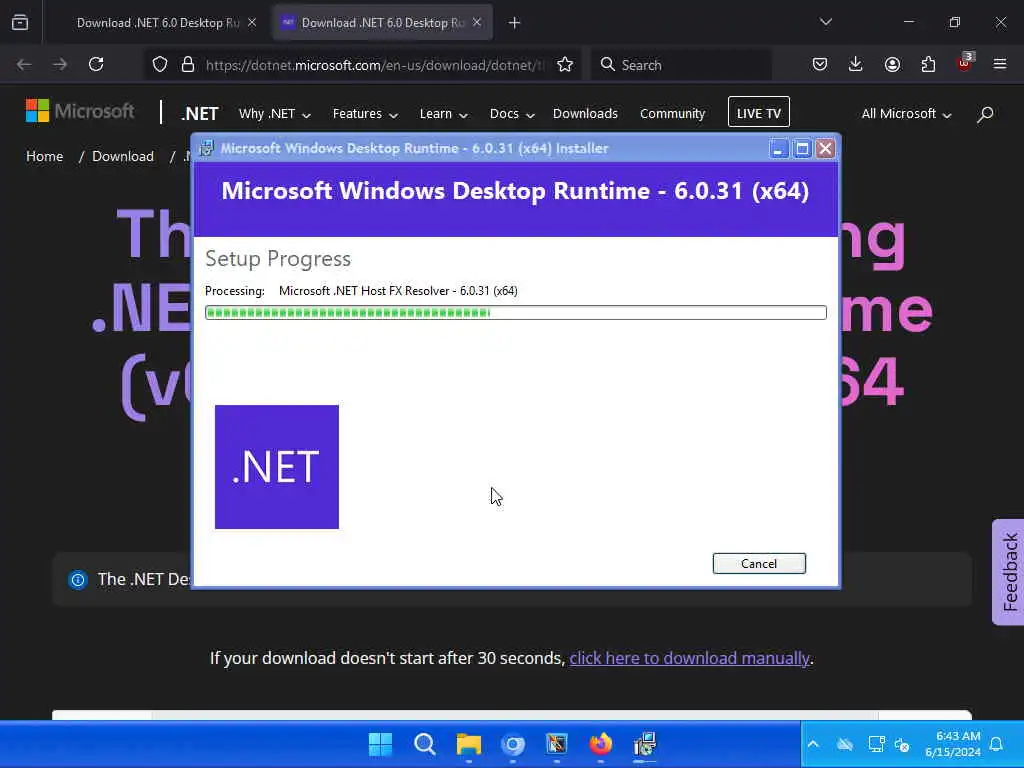1024x768 pixels.
Task: Open site search magnifier
Action: pyautogui.click(x=985, y=114)
